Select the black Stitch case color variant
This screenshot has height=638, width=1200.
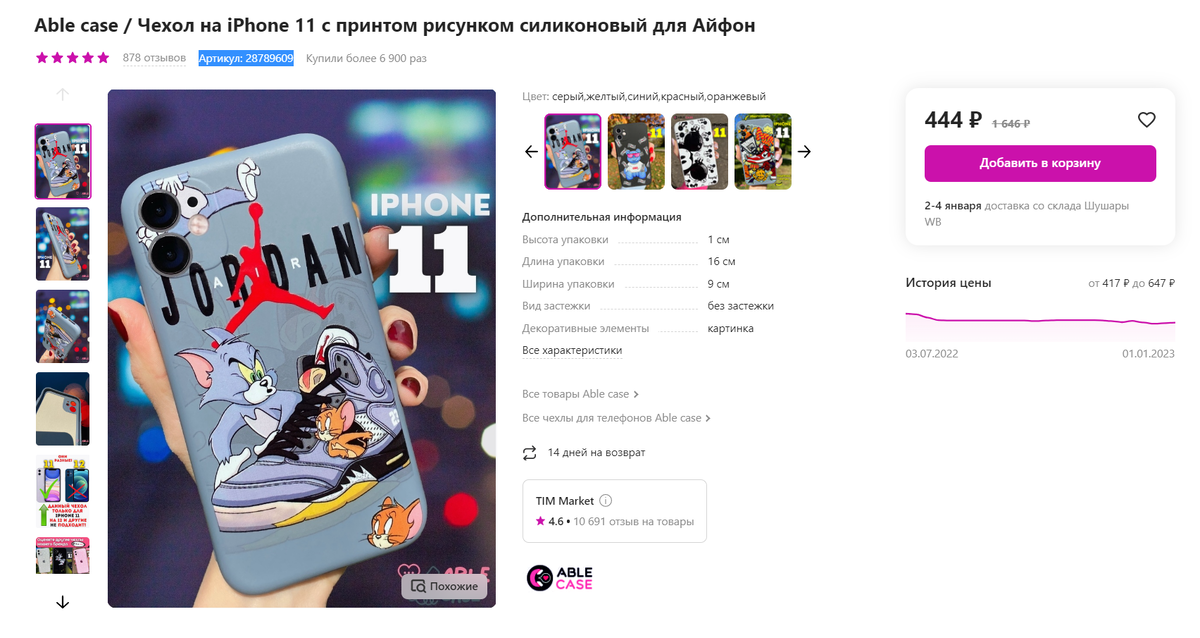636,152
